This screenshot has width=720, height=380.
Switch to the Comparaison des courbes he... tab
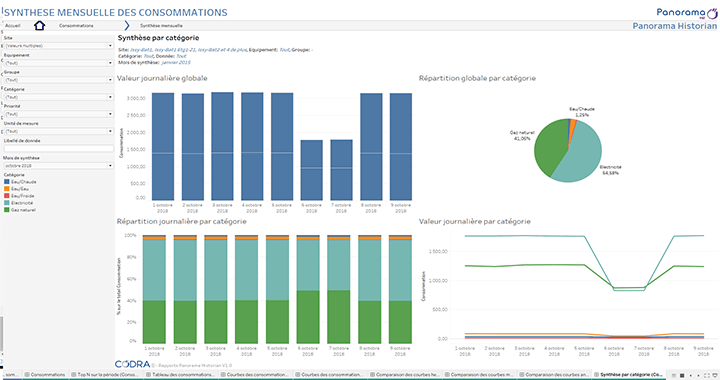click(405, 375)
